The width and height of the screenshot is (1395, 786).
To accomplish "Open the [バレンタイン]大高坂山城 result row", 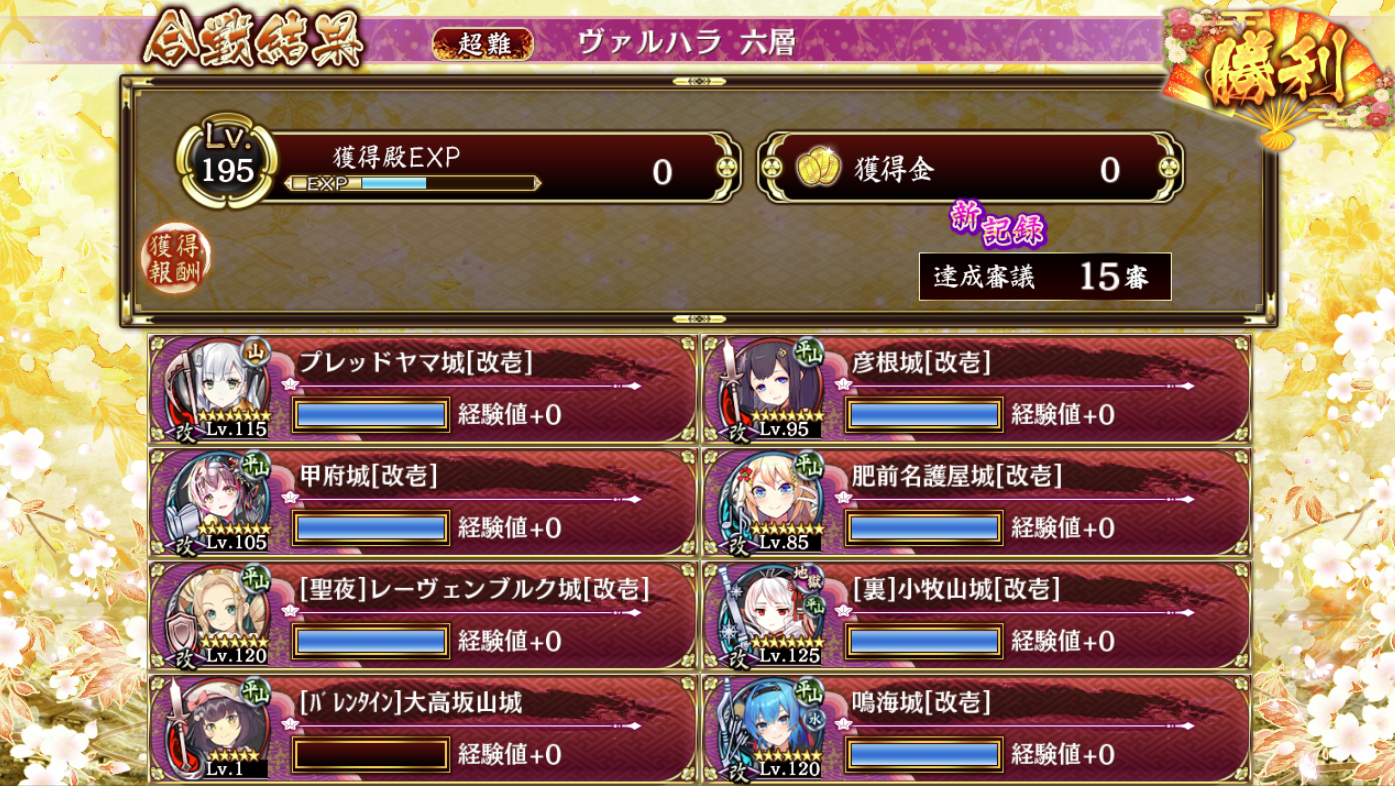I will pyautogui.click(x=423, y=729).
